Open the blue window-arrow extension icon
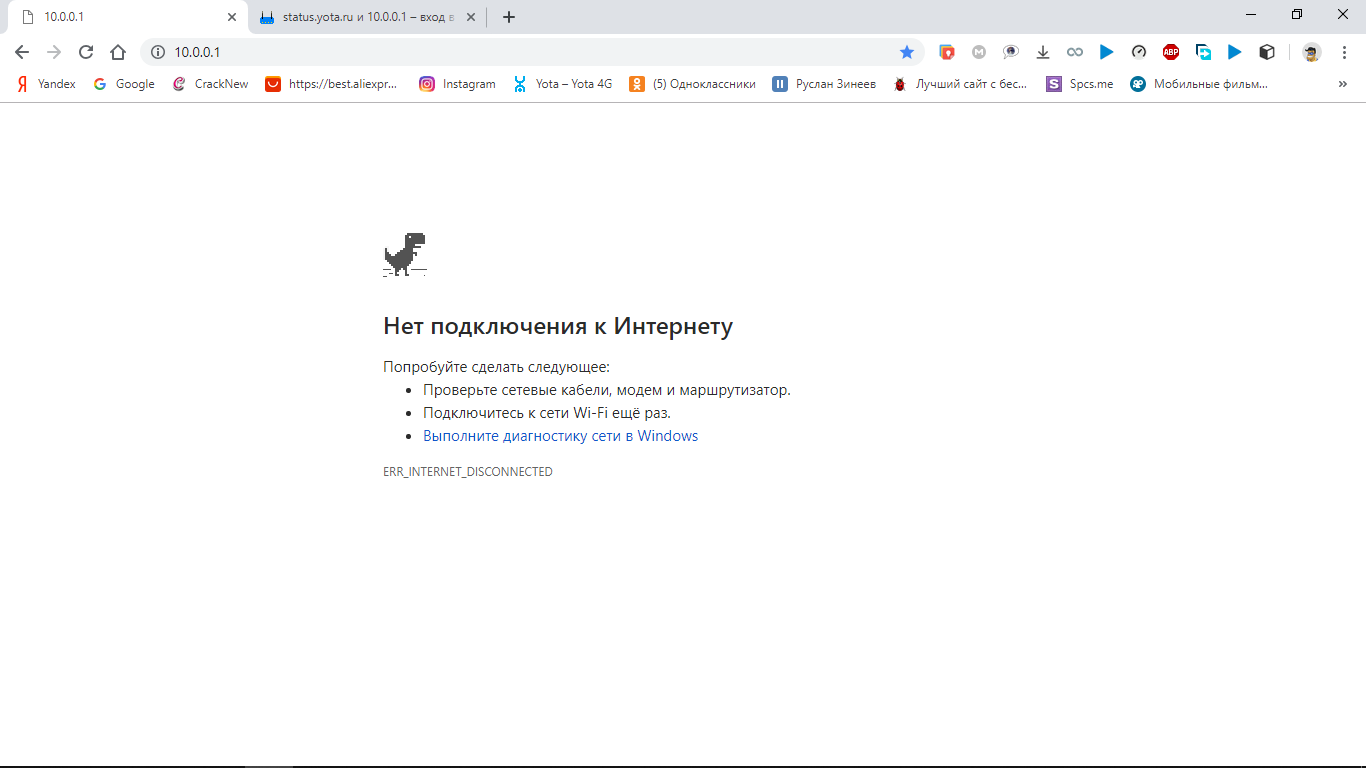 pyautogui.click(x=1203, y=52)
